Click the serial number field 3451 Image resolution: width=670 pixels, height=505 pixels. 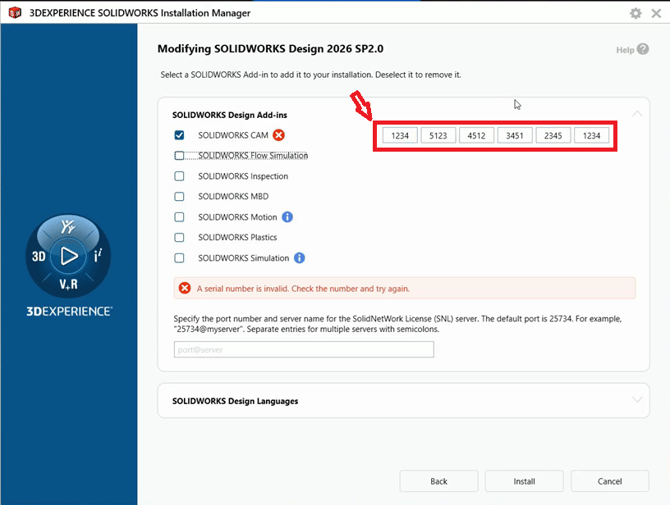tap(515, 135)
